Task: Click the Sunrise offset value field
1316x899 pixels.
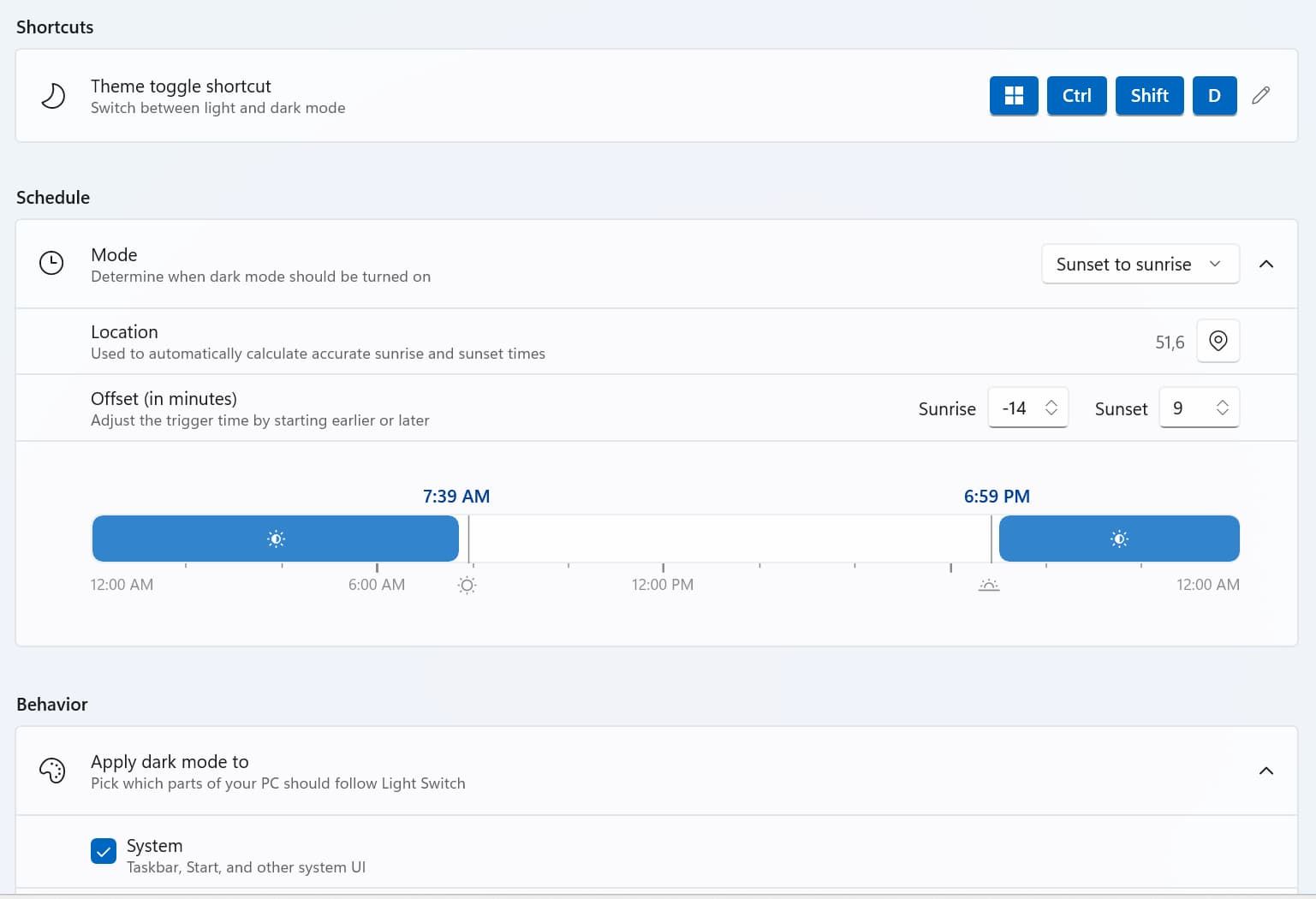Action: click(1017, 408)
